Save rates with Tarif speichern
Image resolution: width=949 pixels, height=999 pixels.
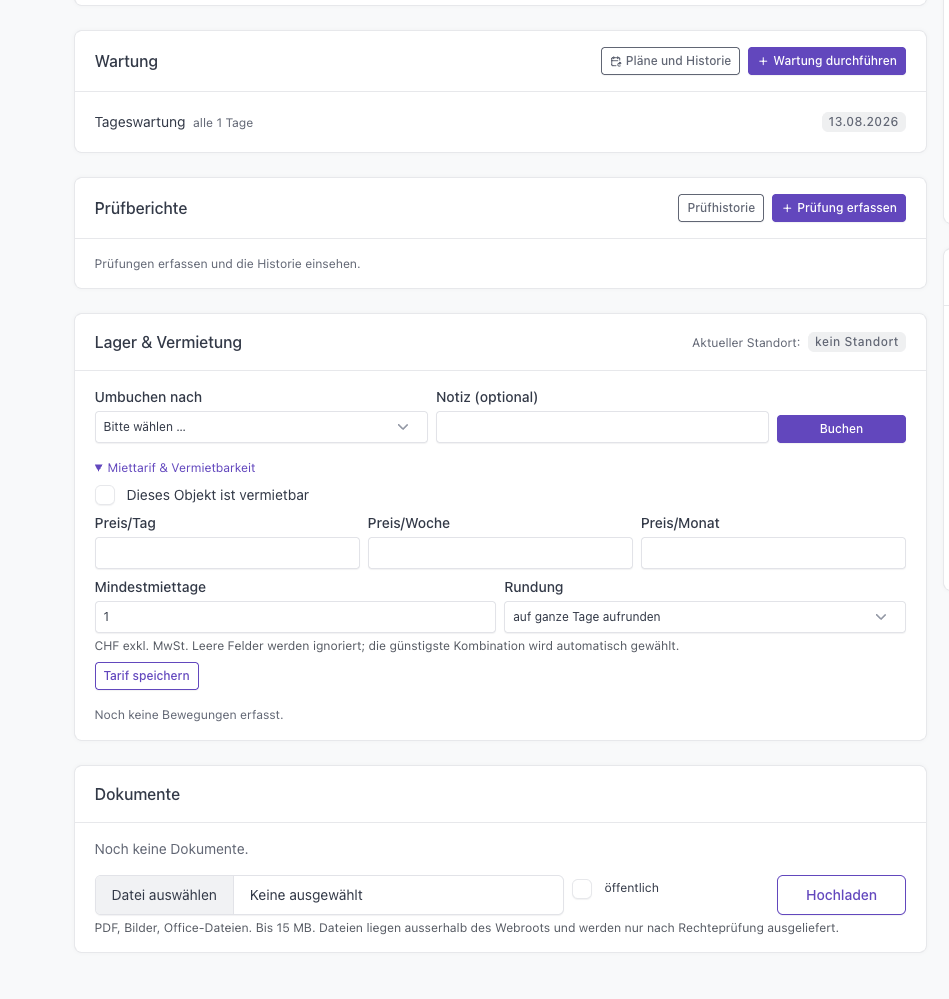[146, 676]
